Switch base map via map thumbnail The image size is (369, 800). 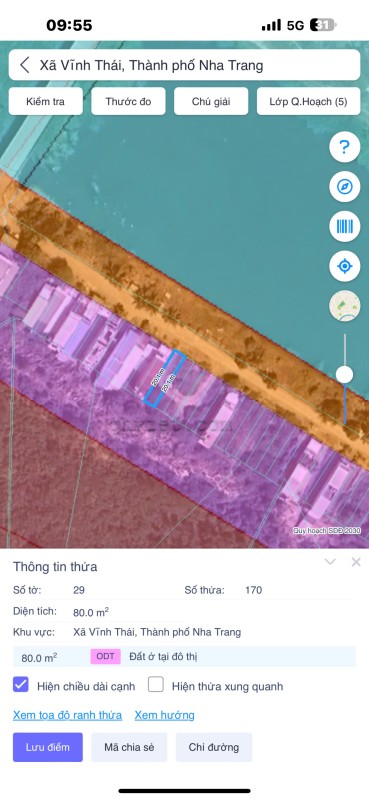(345, 306)
